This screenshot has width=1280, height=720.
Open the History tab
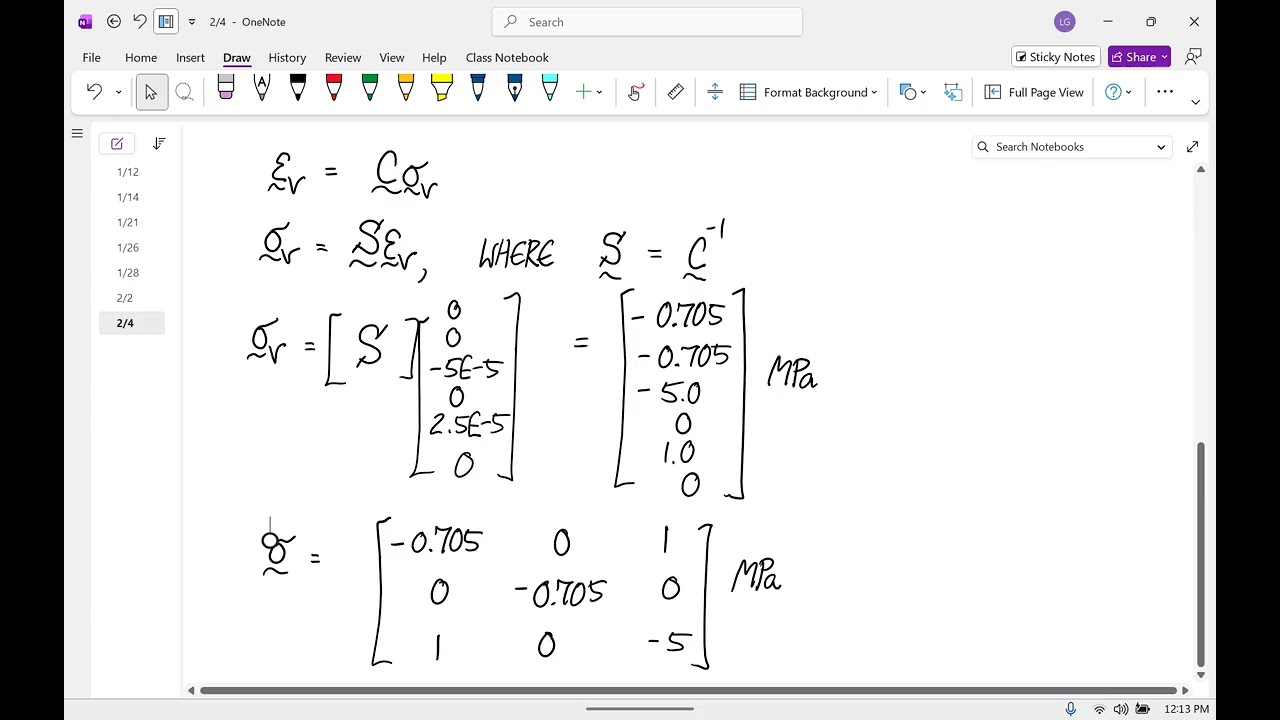pos(287,57)
